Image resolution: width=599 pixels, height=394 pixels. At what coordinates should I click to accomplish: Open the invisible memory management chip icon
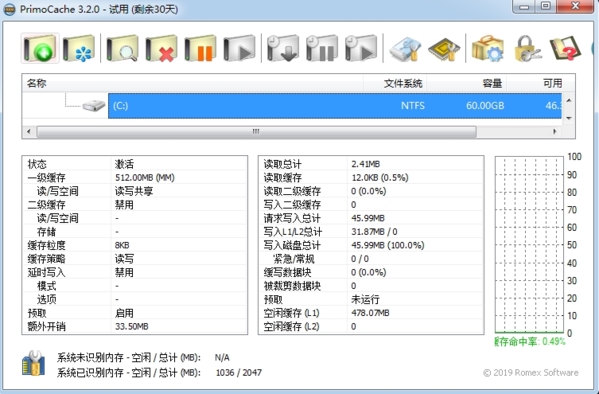coord(444,48)
